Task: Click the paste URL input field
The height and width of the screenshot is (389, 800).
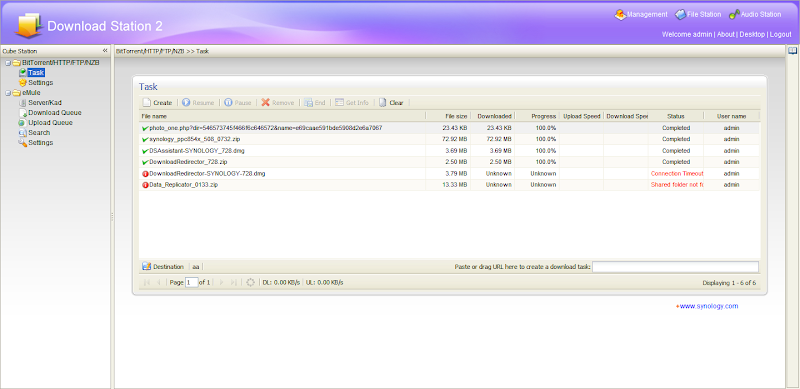Action: [676, 267]
